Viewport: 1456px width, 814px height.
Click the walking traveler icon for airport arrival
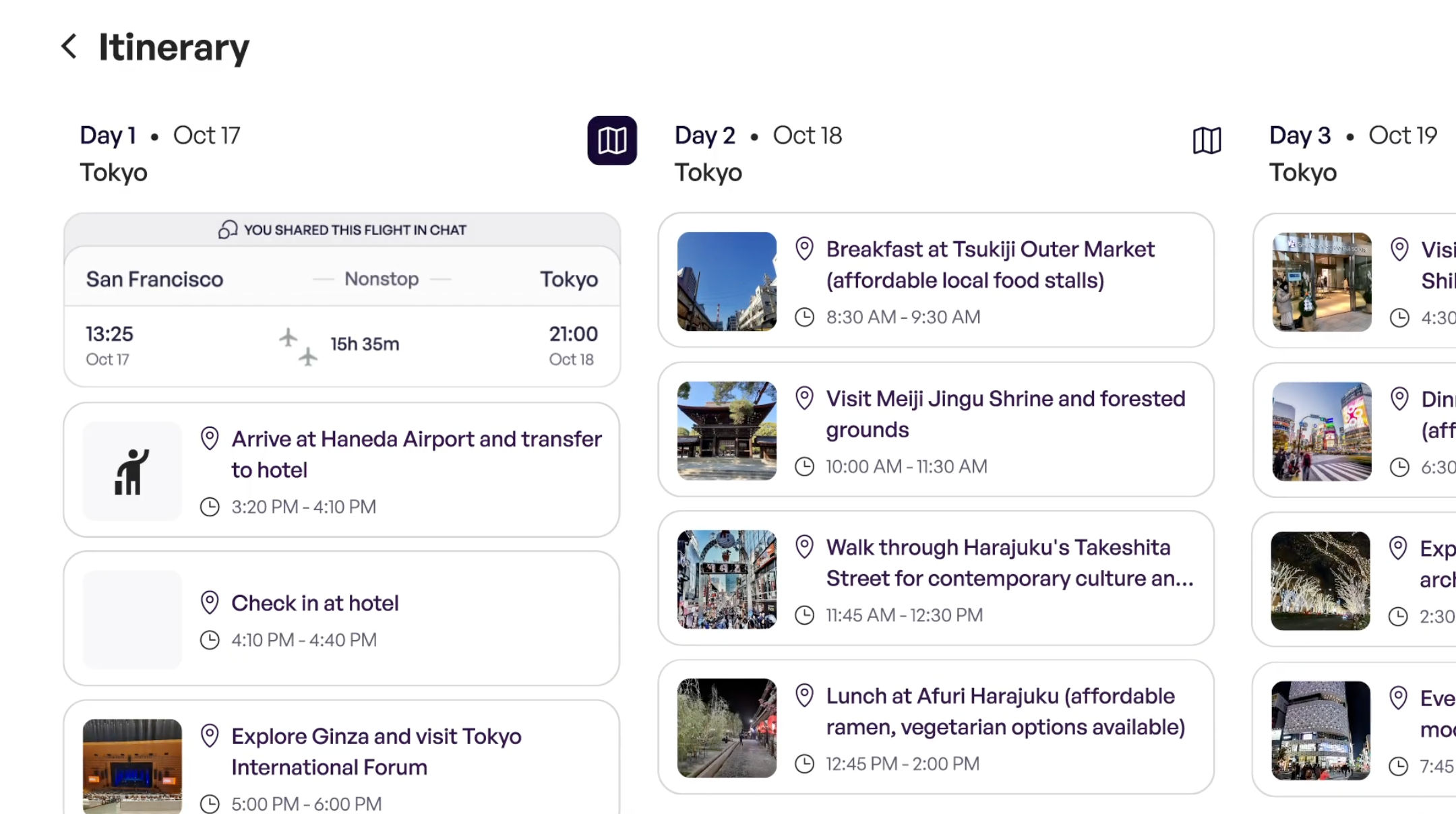[132, 471]
